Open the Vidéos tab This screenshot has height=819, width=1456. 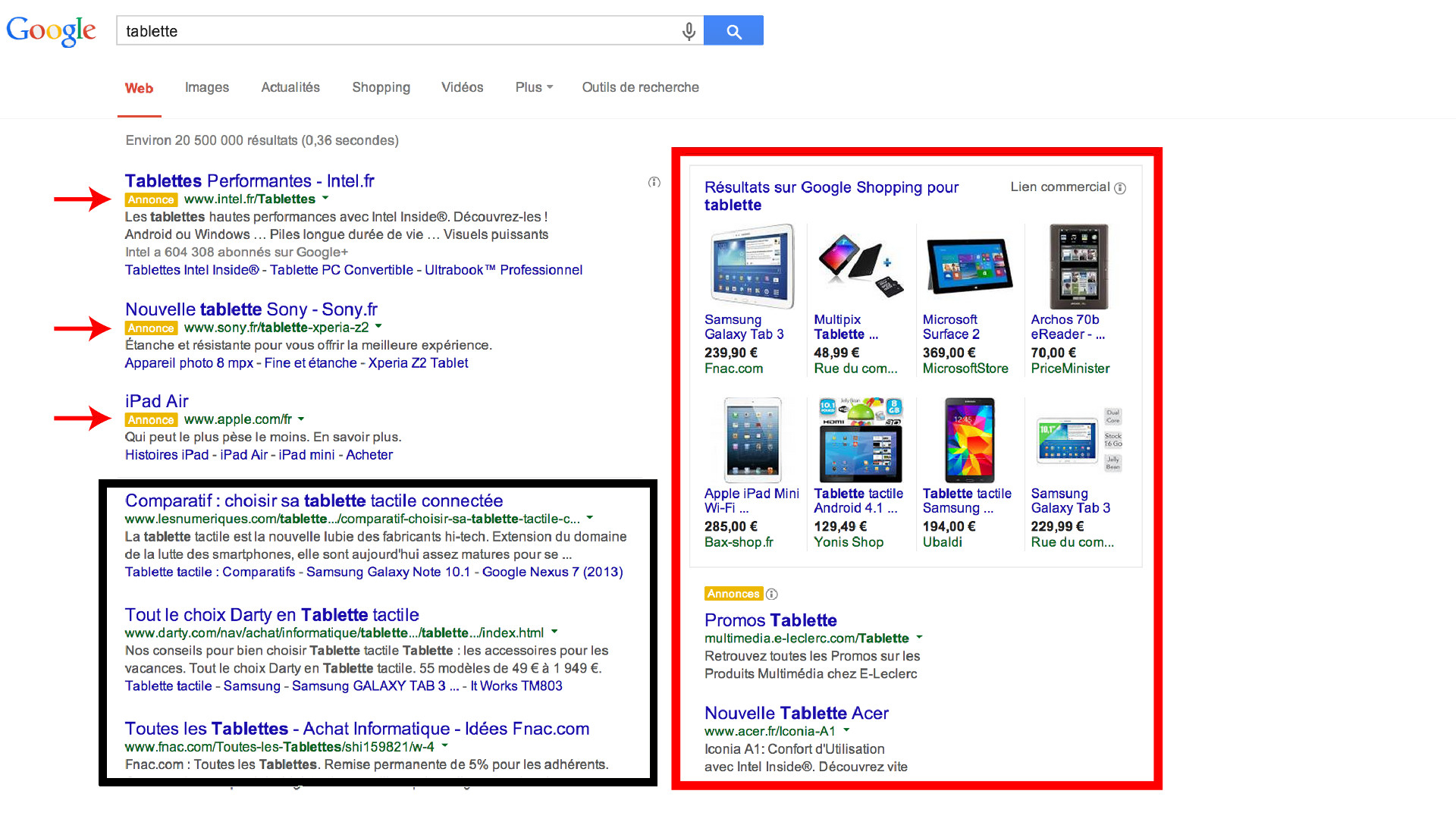(463, 87)
